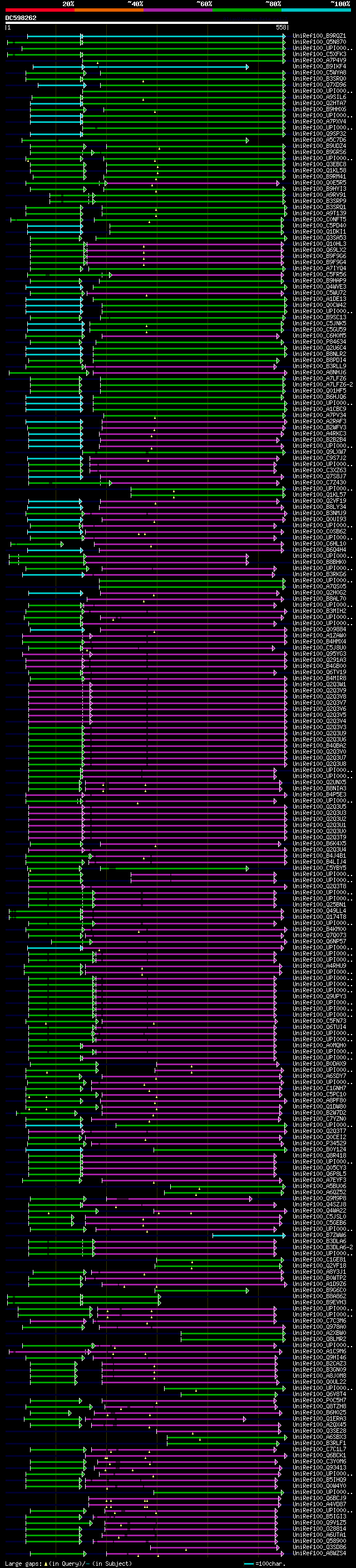The image size is (356, 1568).
Task: Open the UniRef100_B3SRP9 hit
Action: click(319, 201)
